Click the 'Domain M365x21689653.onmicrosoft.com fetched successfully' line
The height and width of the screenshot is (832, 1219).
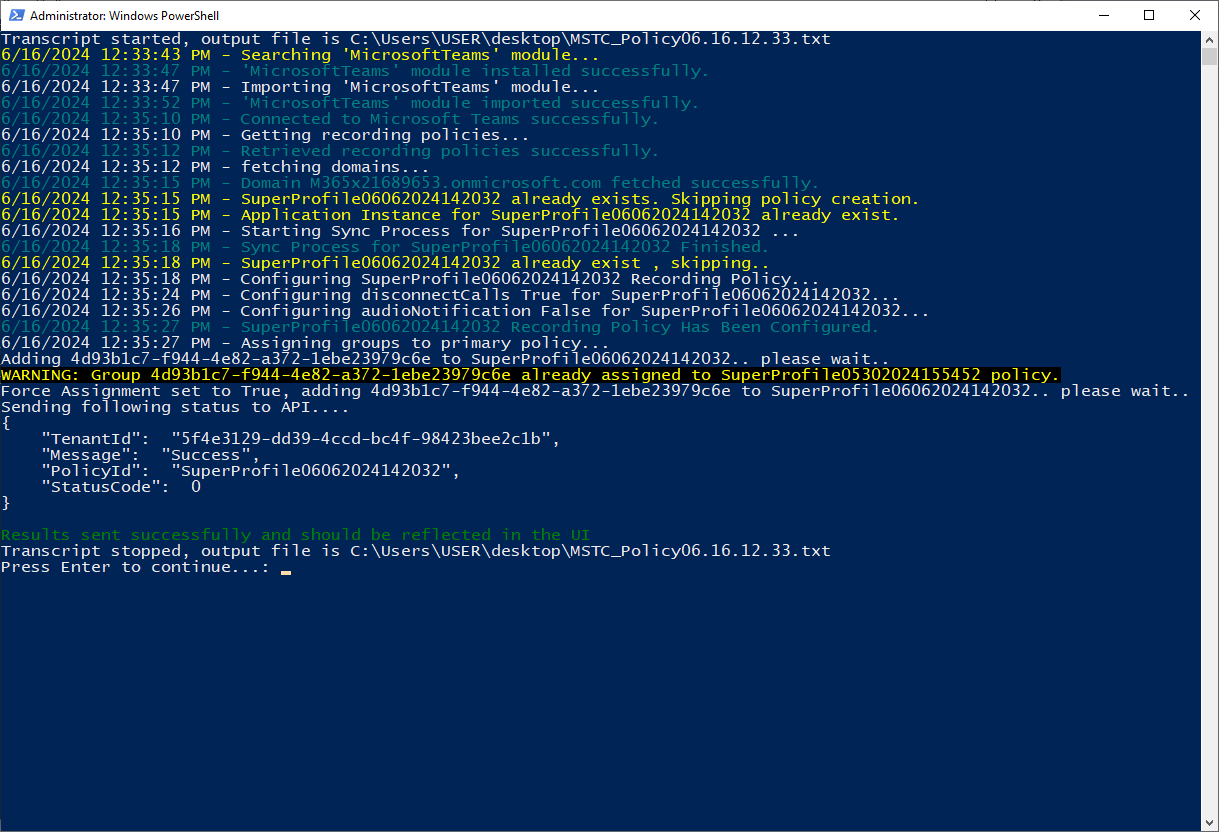[410, 183]
